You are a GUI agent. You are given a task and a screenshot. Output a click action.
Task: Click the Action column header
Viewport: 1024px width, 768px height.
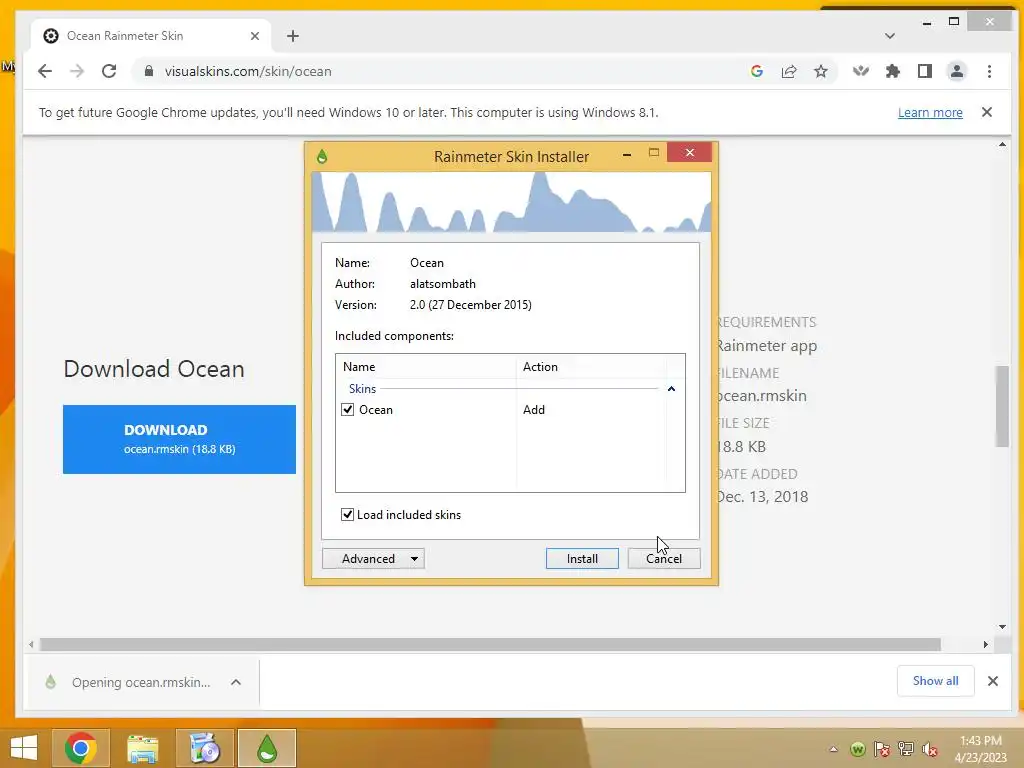pos(591,366)
